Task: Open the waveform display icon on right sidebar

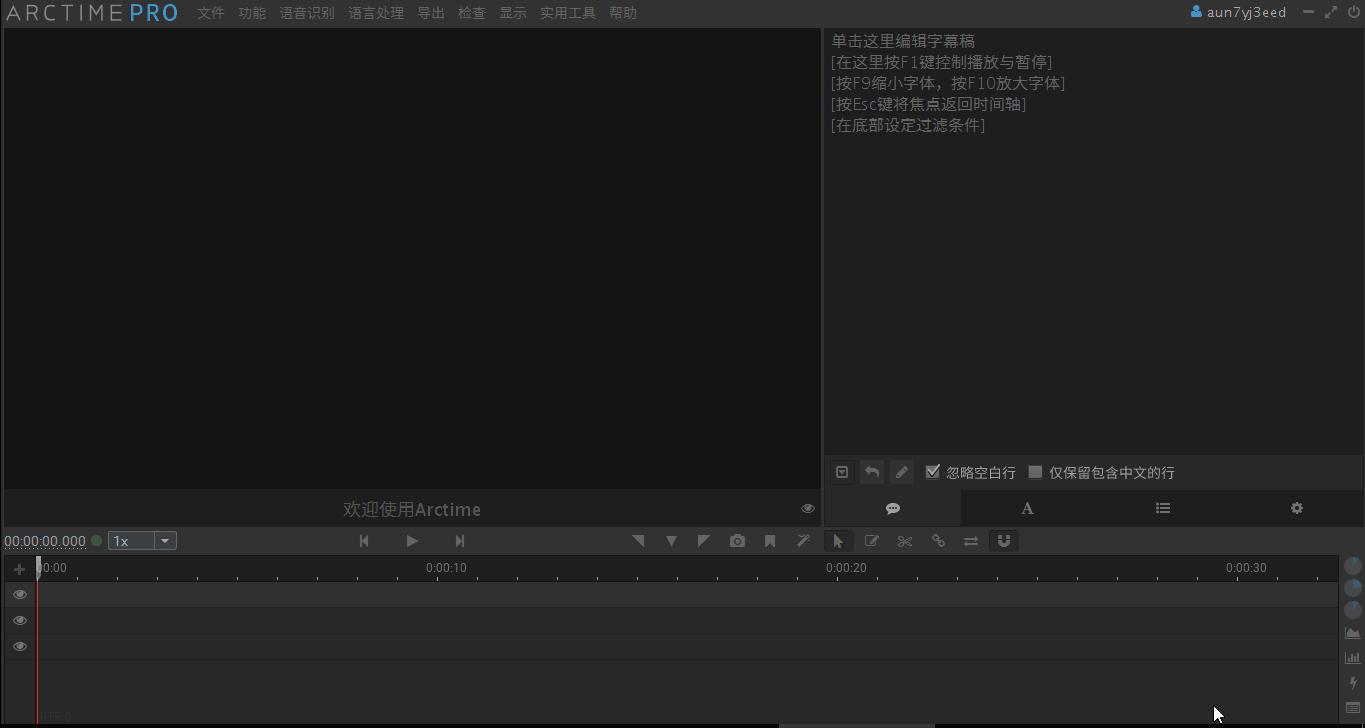Action: (1353, 632)
